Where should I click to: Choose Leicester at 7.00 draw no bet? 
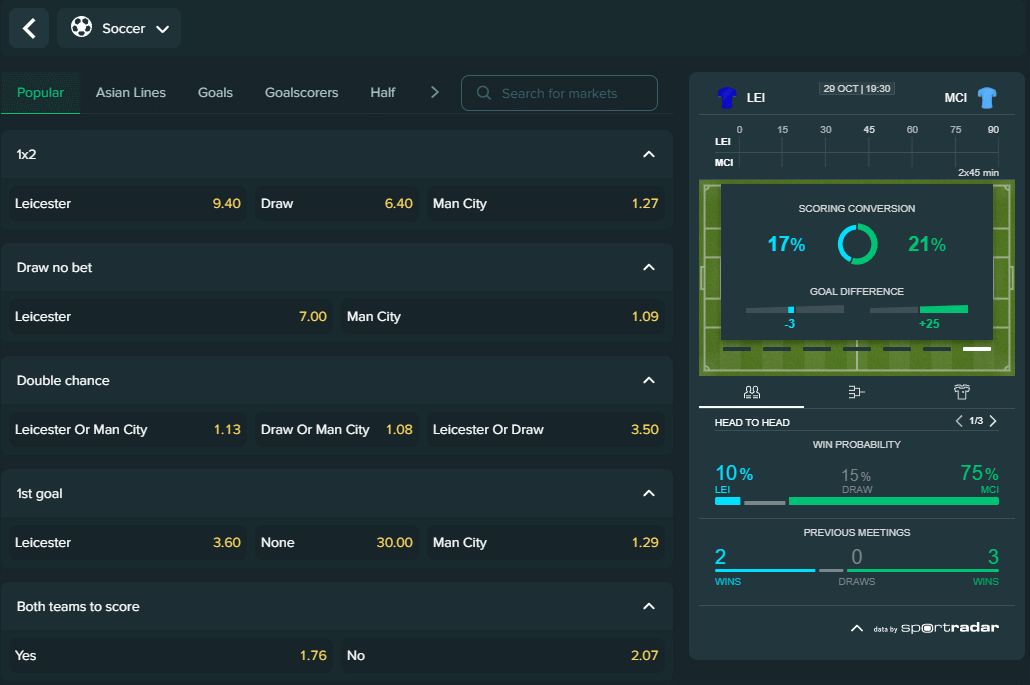tap(171, 317)
